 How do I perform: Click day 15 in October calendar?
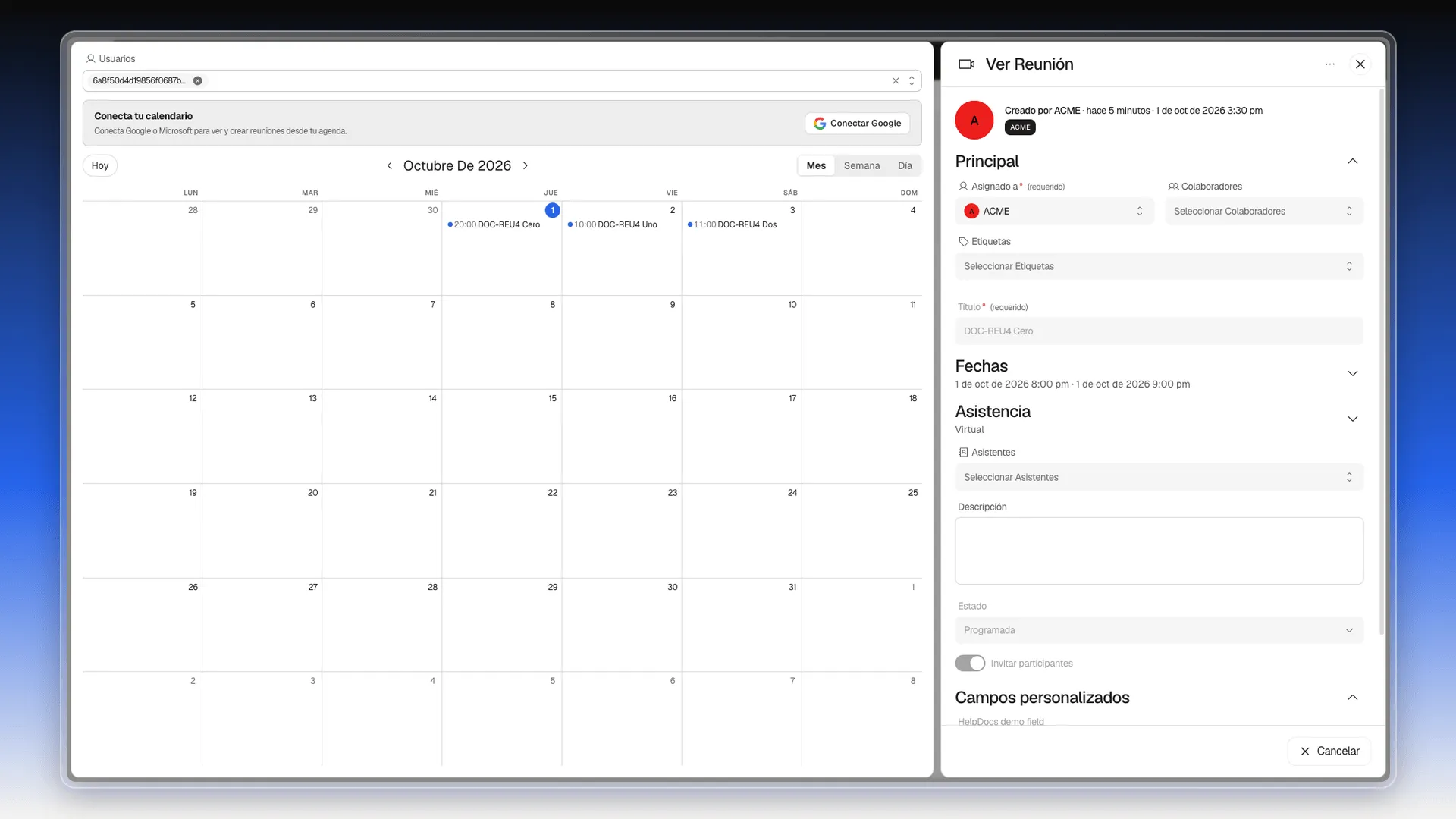pos(552,398)
